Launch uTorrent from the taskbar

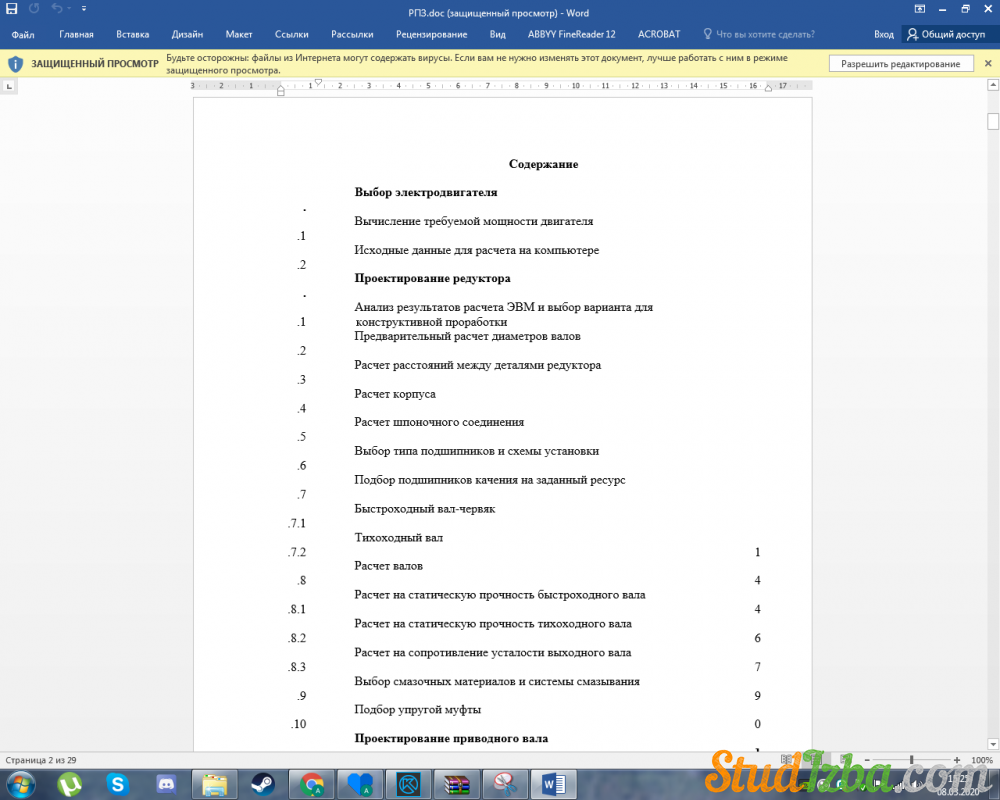69,783
